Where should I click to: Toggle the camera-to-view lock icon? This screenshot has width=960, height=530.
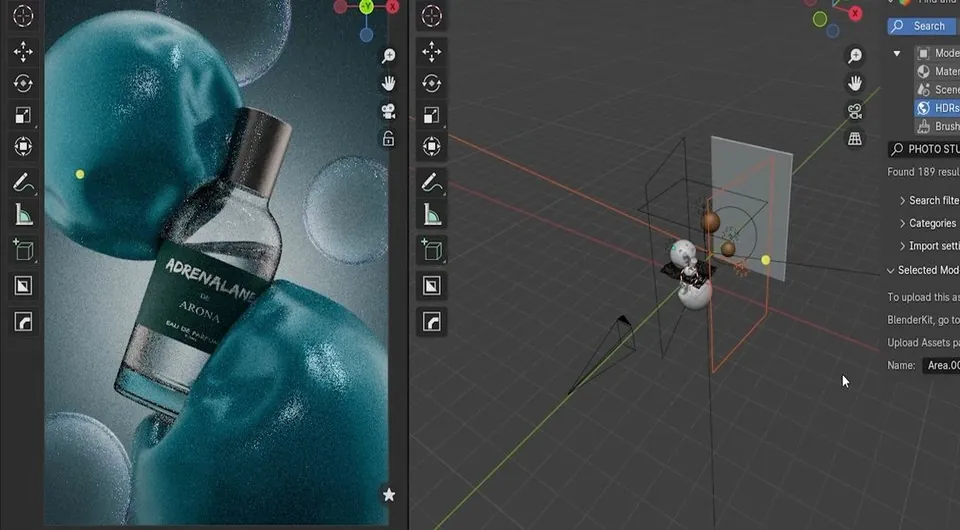coord(388,138)
